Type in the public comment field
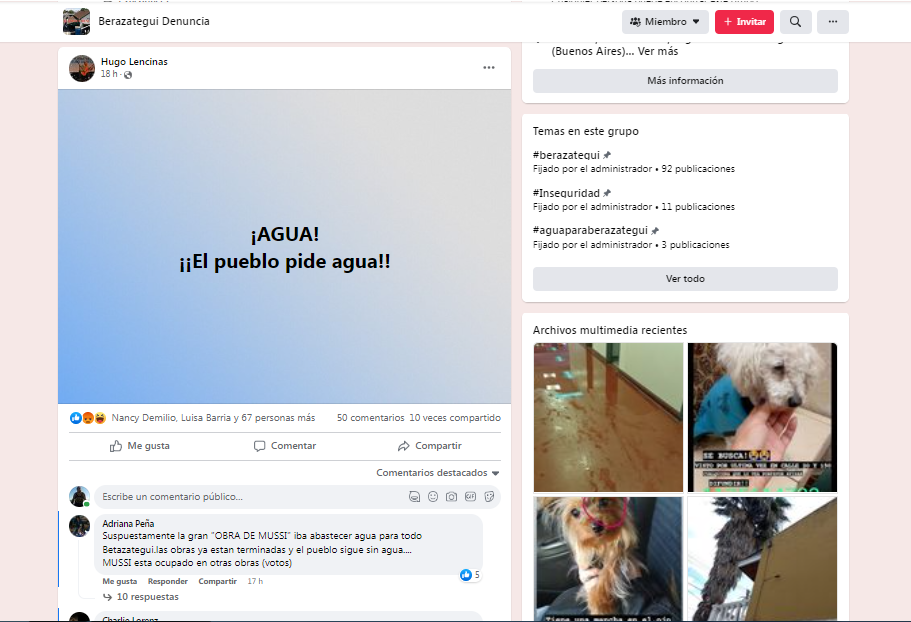This screenshot has height=622, width=911. click(x=250, y=497)
